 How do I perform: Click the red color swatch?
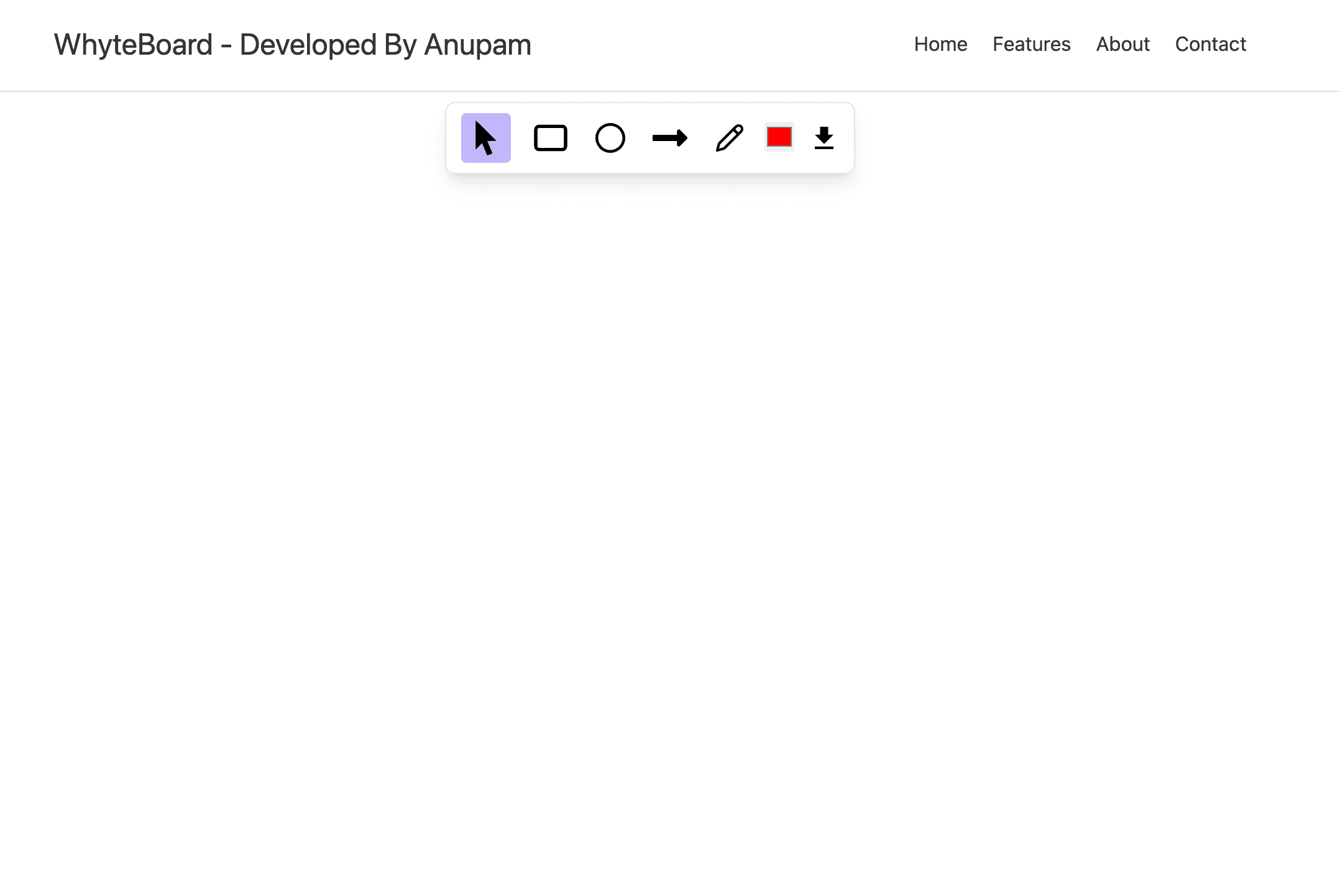tap(779, 137)
